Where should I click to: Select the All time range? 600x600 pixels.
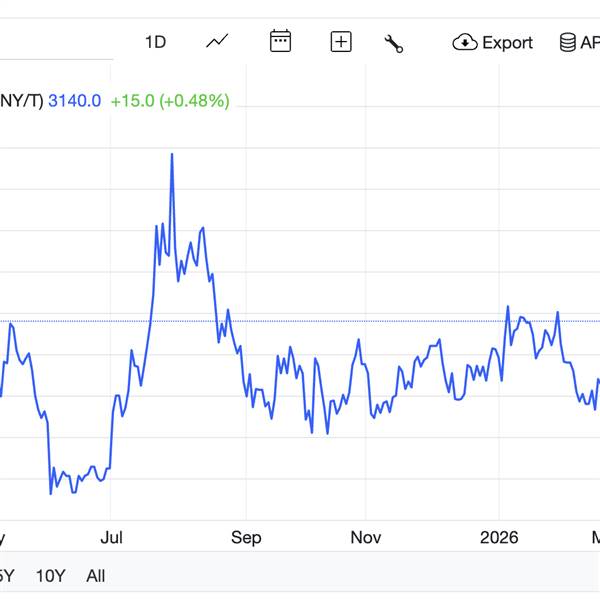[x=96, y=576]
